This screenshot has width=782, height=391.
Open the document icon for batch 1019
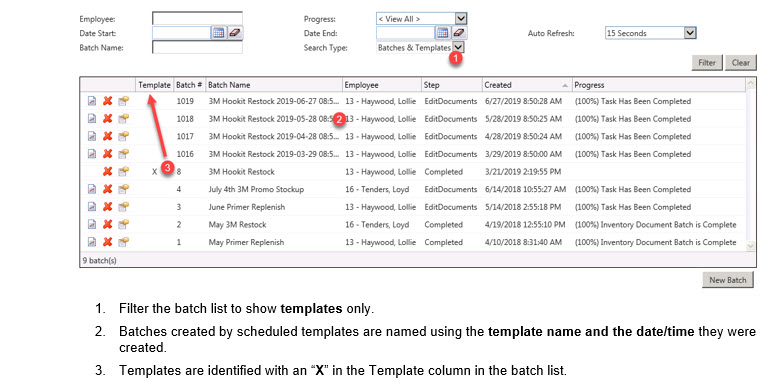coord(92,101)
